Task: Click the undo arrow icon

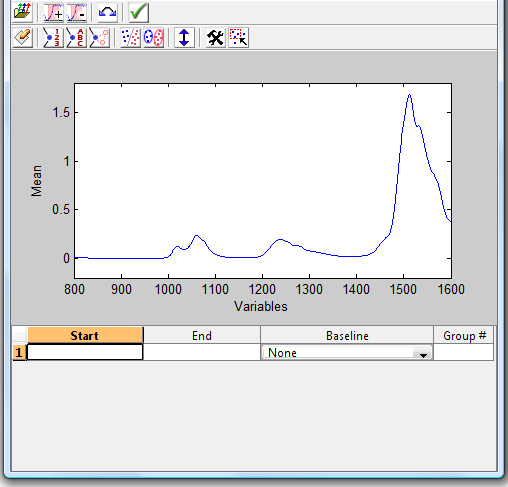Action: 107,12
